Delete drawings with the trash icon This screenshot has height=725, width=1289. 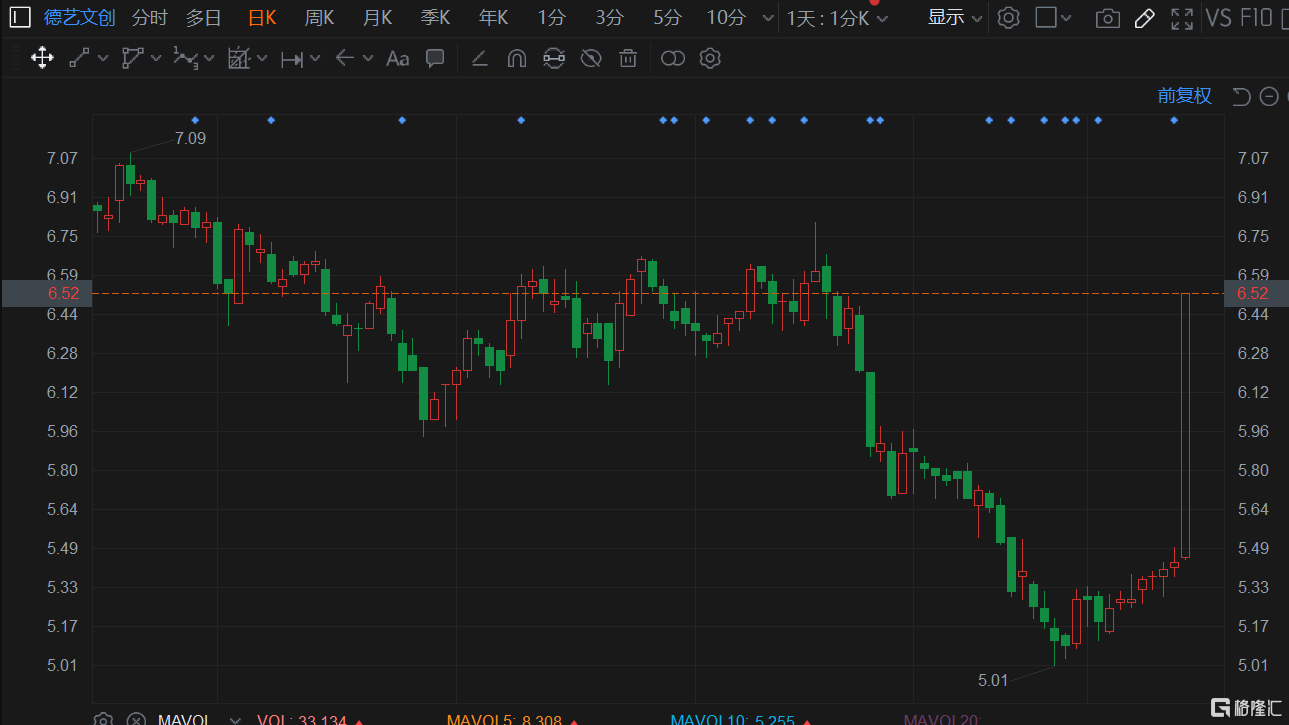pos(628,58)
